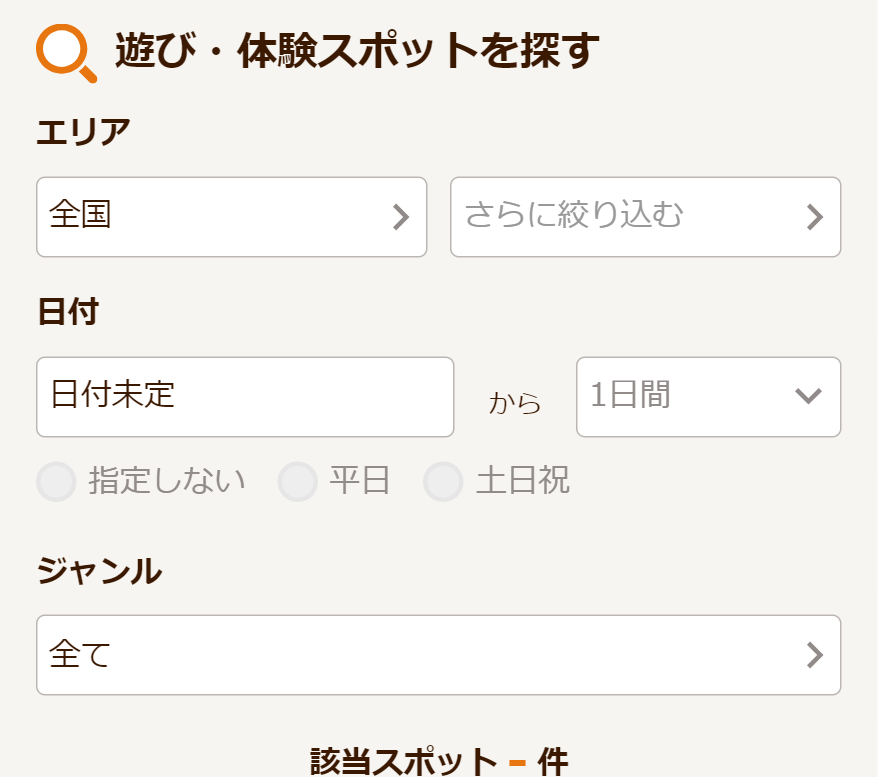
Task: Click the ジャンル section label
Action: coord(99,571)
